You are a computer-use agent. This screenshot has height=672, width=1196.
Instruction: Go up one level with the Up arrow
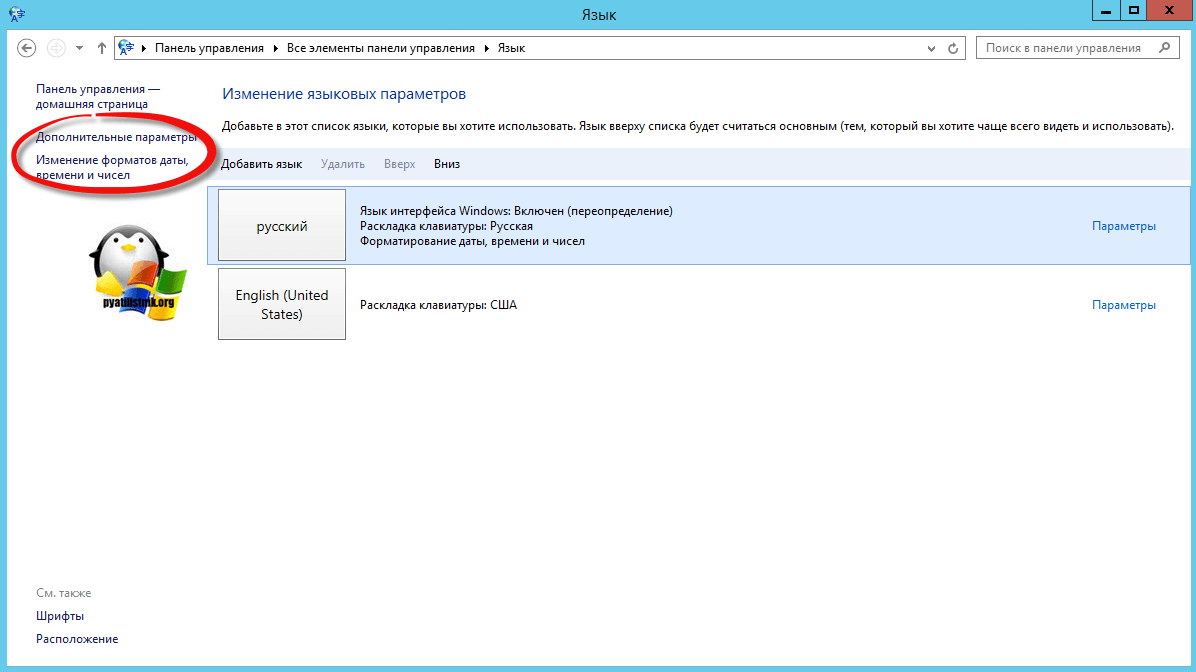coord(101,48)
